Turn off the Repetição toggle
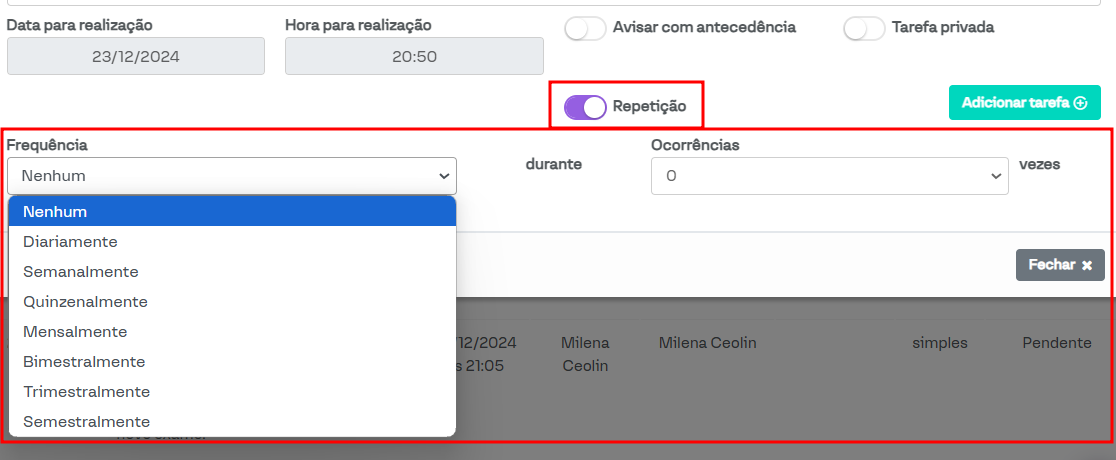Viewport: 1116px width, 460px height. tap(585, 107)
